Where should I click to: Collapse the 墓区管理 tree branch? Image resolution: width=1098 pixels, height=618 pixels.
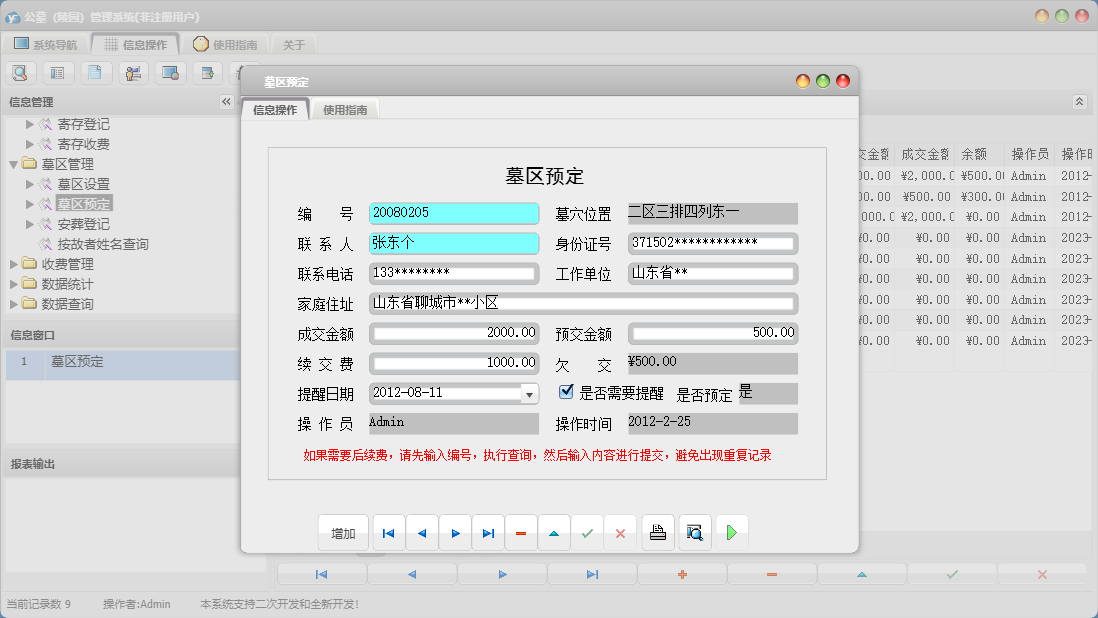click(x=12, y=163)
